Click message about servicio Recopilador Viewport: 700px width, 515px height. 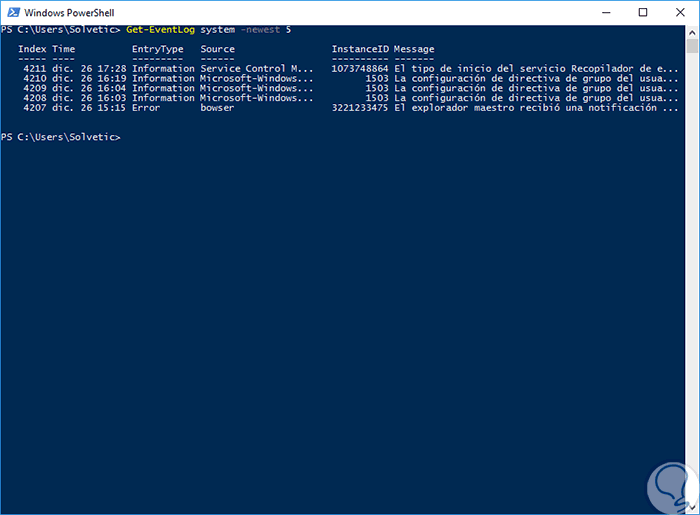tap(536, 69)
